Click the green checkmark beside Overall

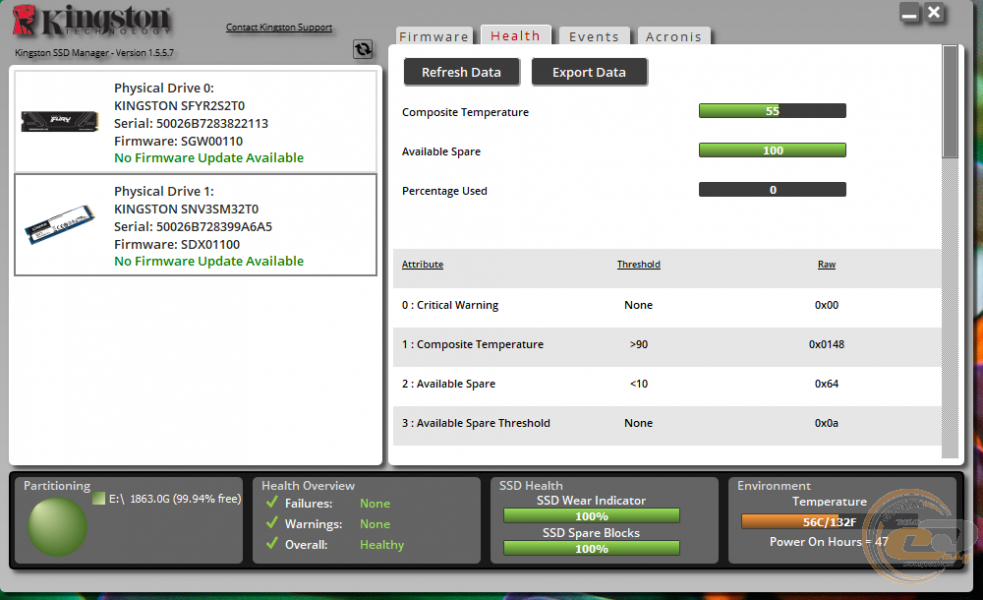pos(272,545)
